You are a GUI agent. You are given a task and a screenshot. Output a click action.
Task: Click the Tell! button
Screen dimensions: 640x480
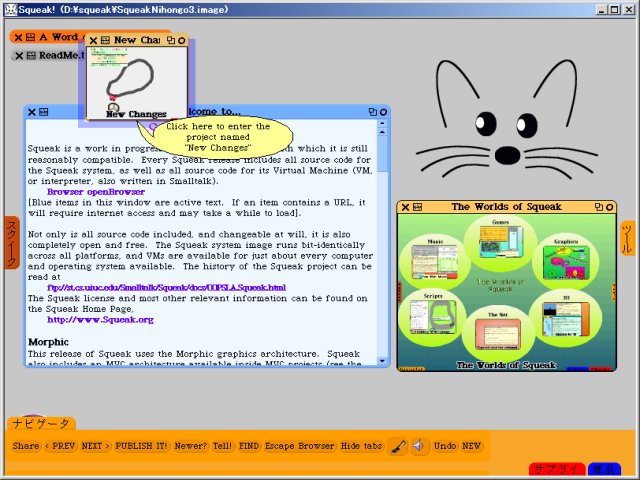(222, 446)
